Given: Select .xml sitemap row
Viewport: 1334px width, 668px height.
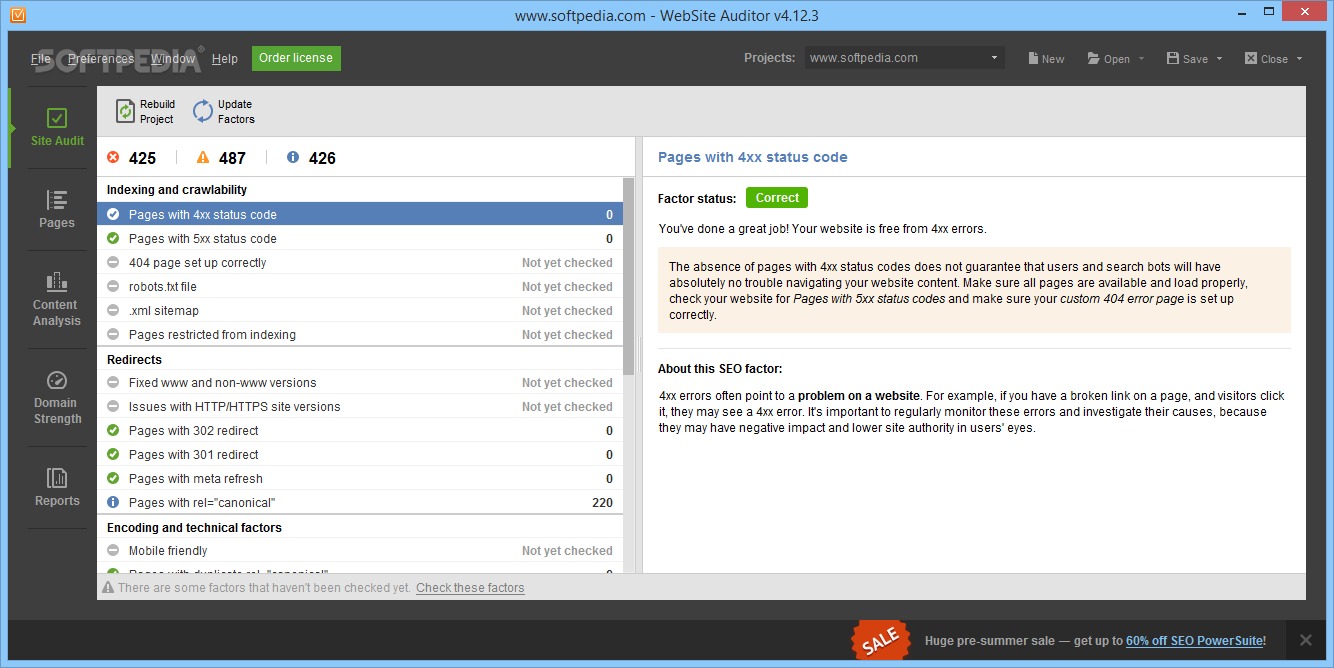Looking at the screenshot, I should tap(360, 311).
